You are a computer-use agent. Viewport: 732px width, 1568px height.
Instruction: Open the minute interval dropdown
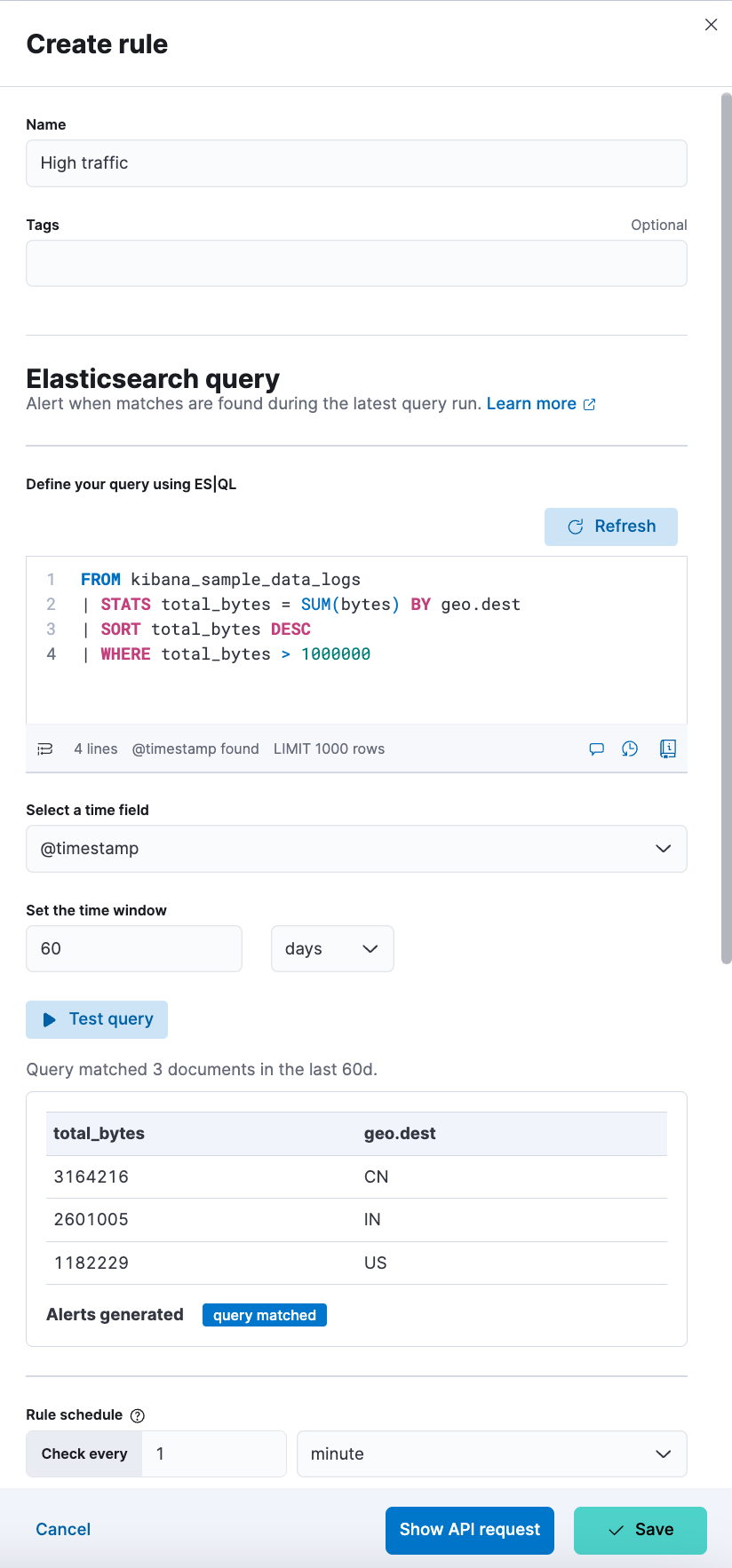click(491, 1453)
